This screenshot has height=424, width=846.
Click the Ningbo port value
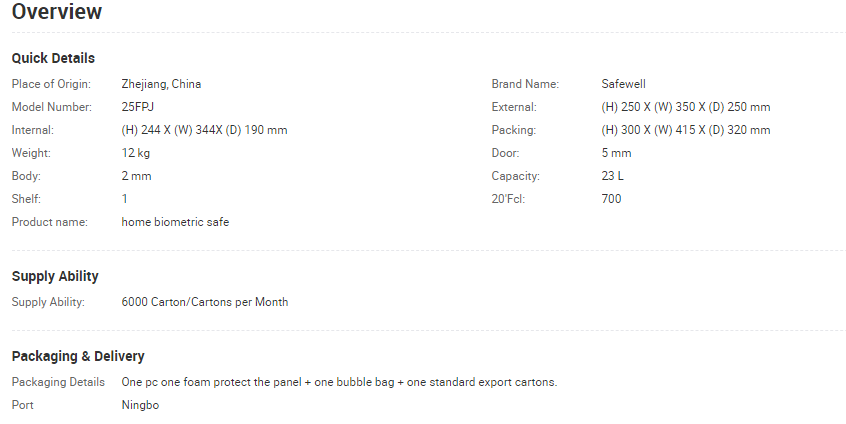[x=140, y=405]
